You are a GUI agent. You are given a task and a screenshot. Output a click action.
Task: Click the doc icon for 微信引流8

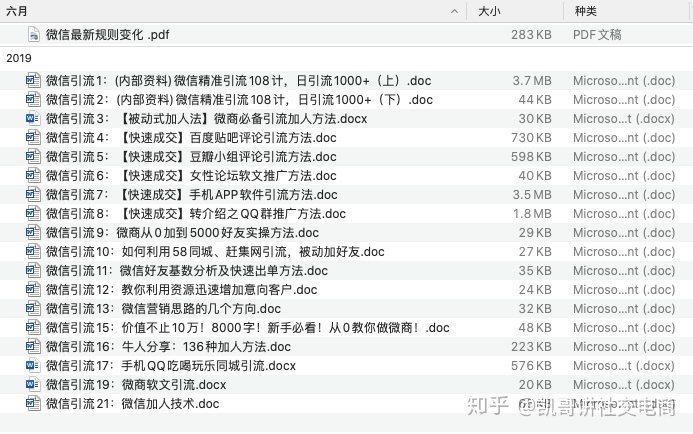point(33,213)
